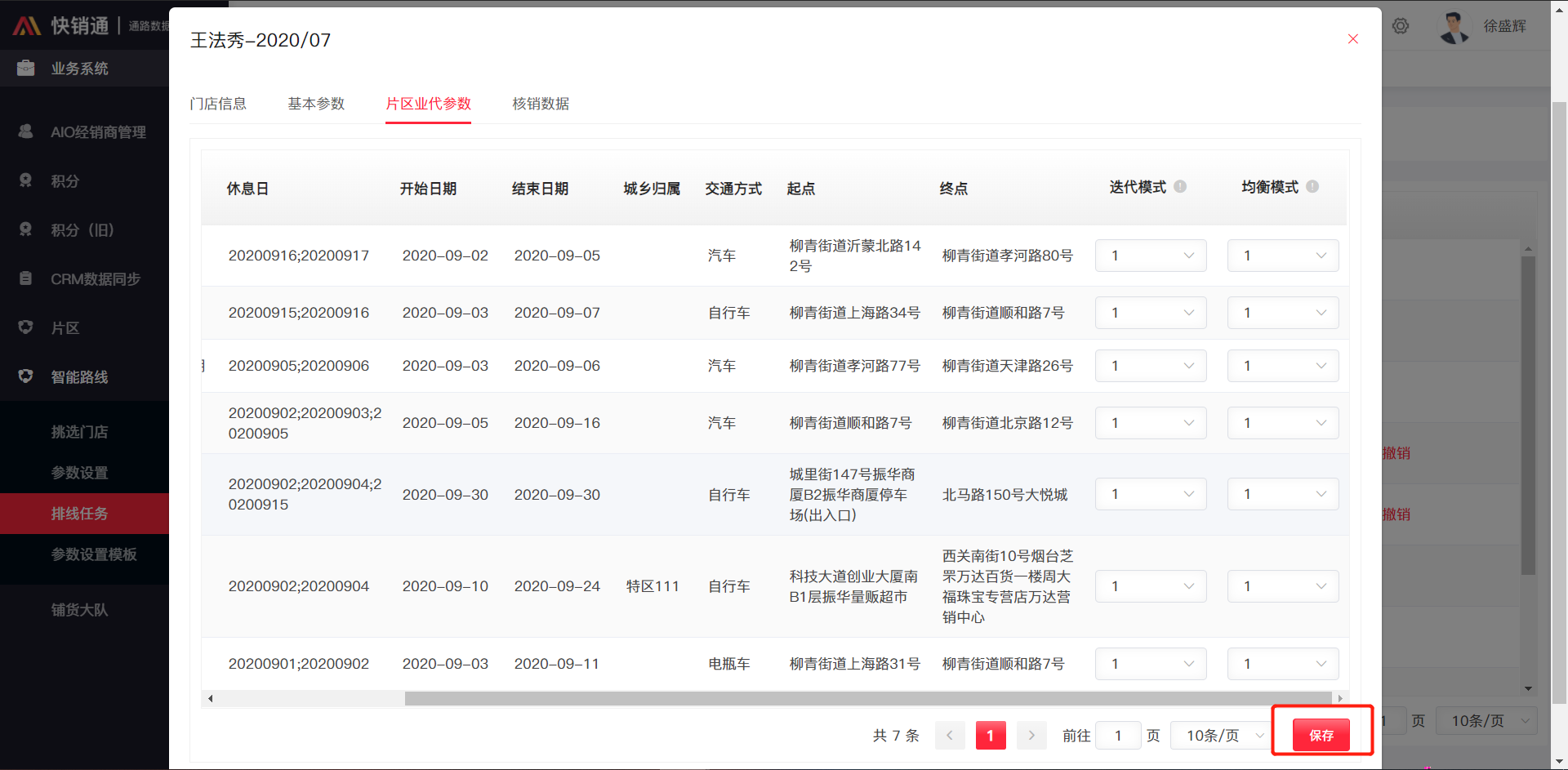
Task: Open the settings gear icon
Action: 1401,26
